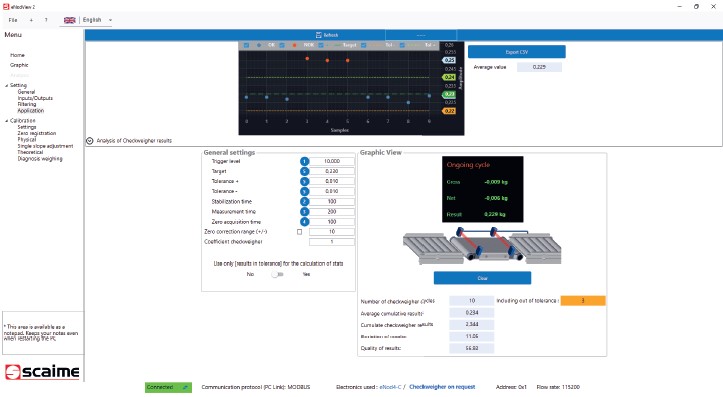Click the Average value field showing 0.229
This screenshot has height=397, width=723.
click(x=539, y=67)
